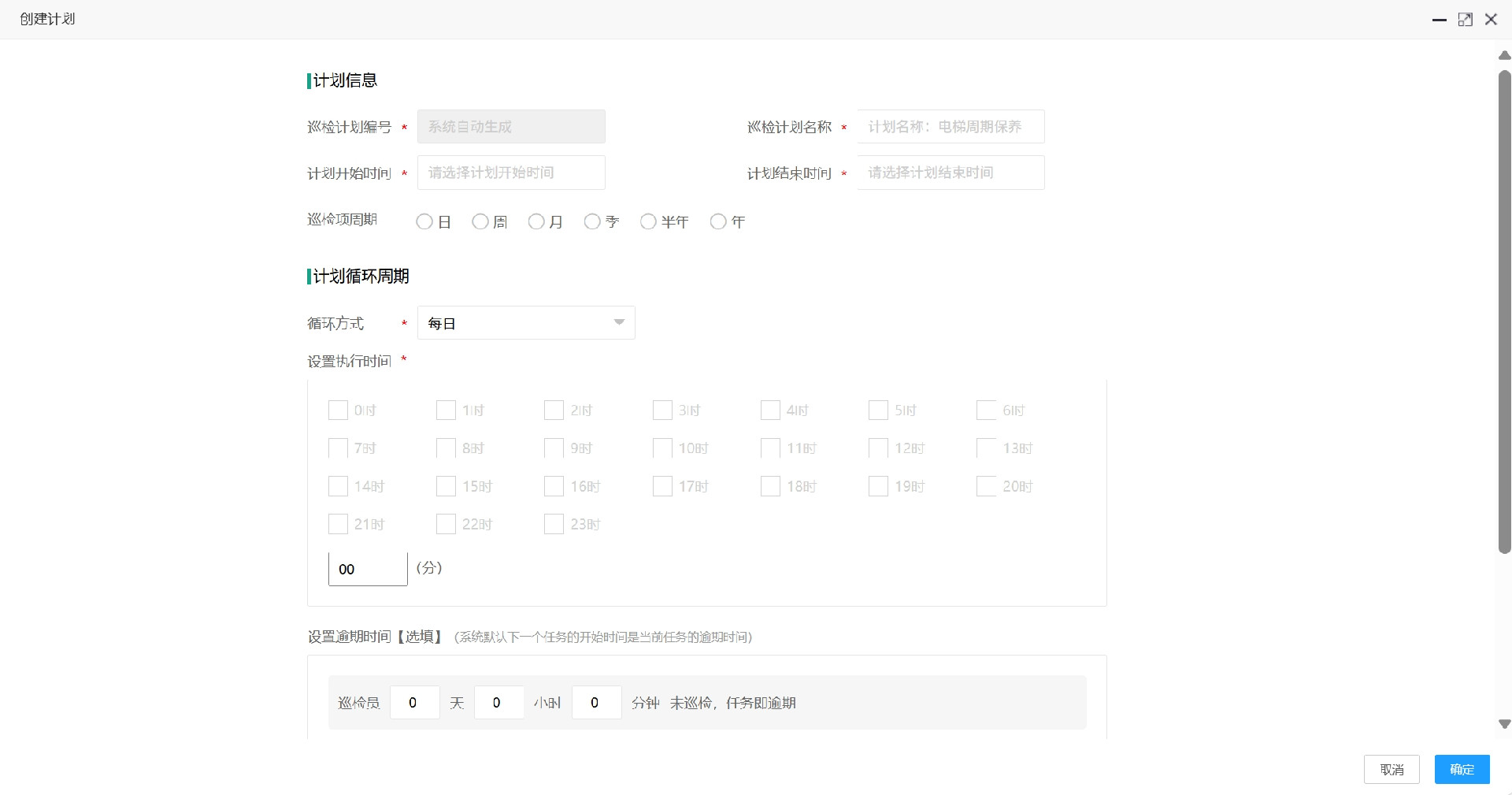The width and height of the screenshot is (1512, 795).
Task: Check the 12时 hour checkbox
Action: (x=878, y=448)
